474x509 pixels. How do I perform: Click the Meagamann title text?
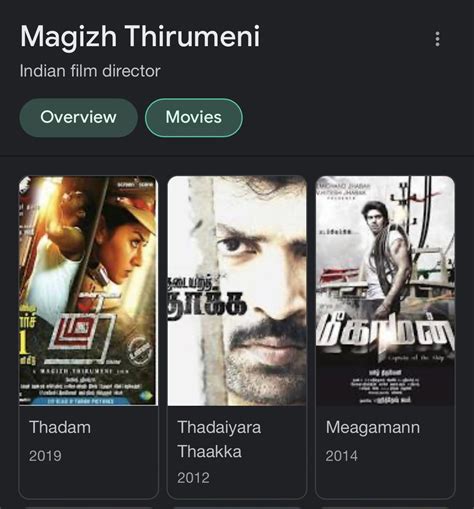373,427
